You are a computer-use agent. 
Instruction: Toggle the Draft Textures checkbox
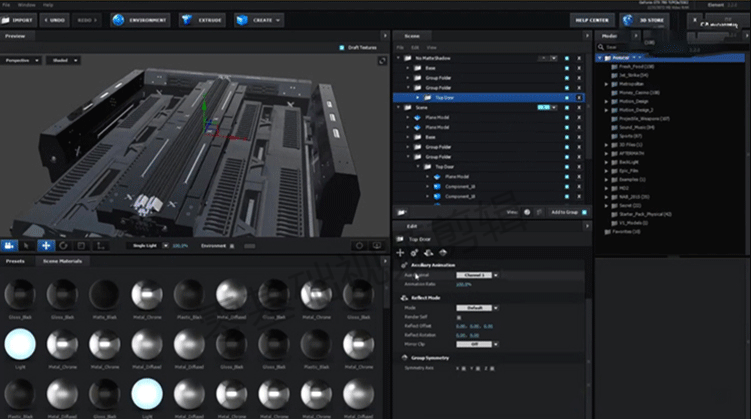click(x=341, y=47)
